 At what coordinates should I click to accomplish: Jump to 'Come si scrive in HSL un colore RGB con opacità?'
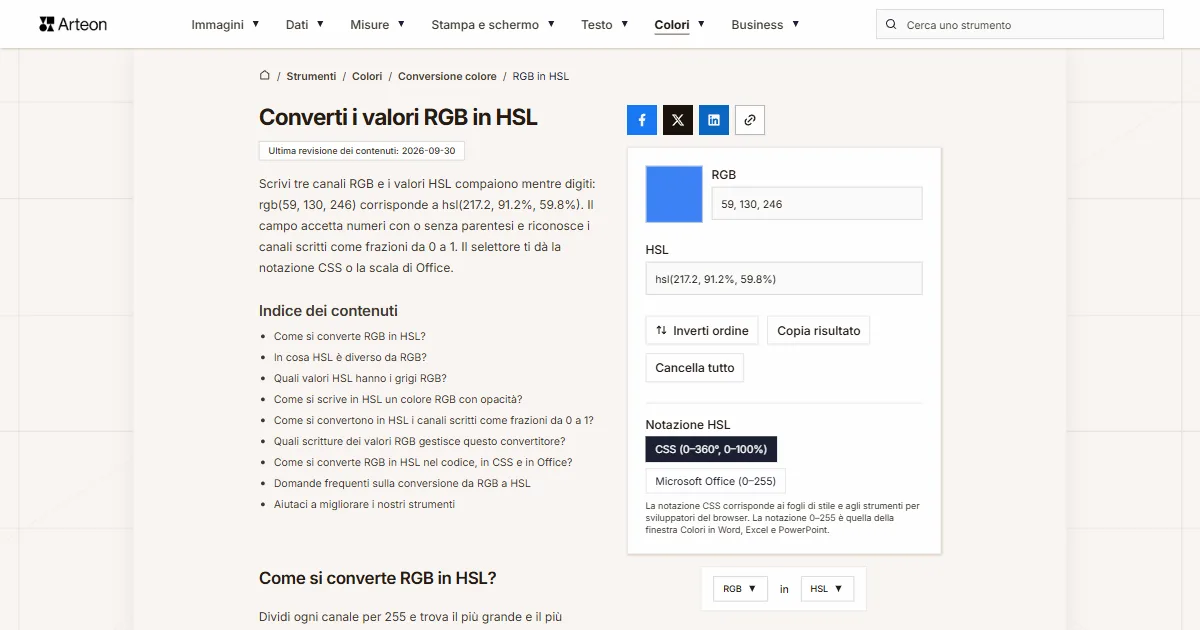click(x=398, y=399)
